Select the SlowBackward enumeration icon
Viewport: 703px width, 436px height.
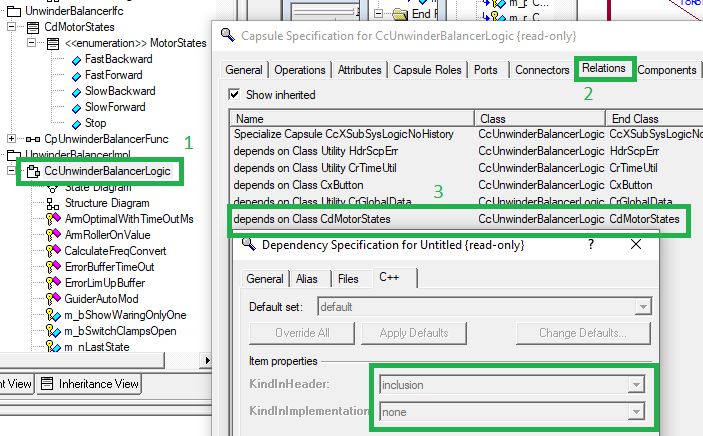click(x=77, y=93)
